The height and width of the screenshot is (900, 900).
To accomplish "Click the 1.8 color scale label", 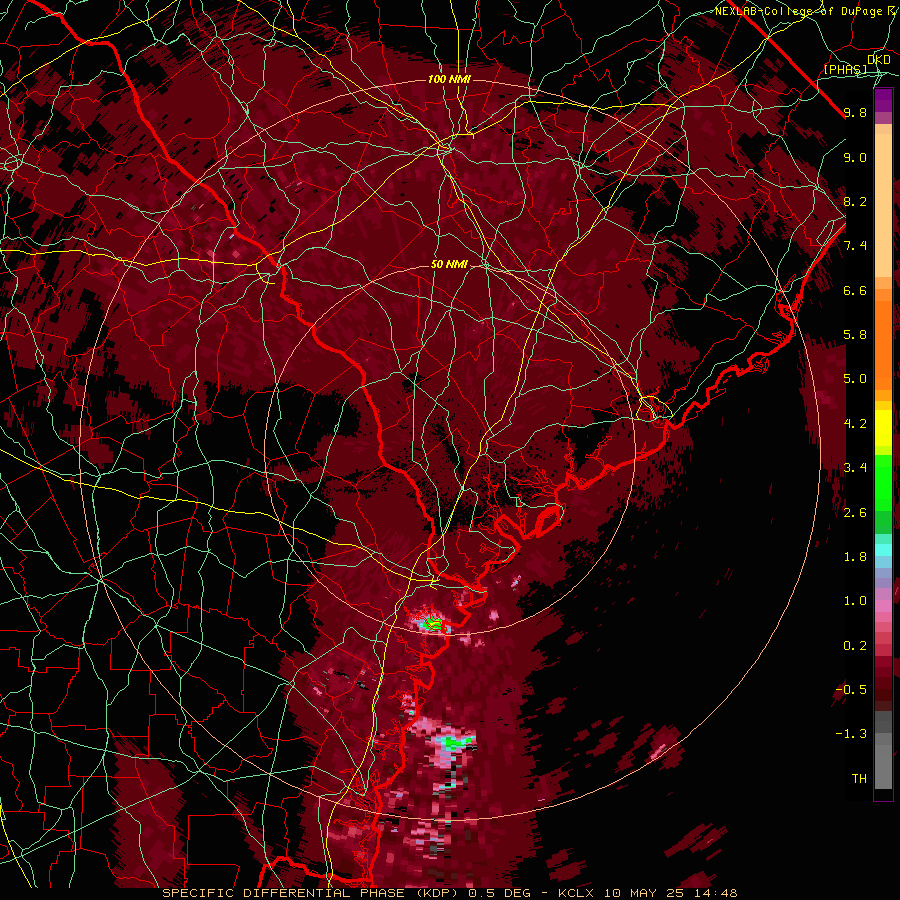I will point(855,557).
